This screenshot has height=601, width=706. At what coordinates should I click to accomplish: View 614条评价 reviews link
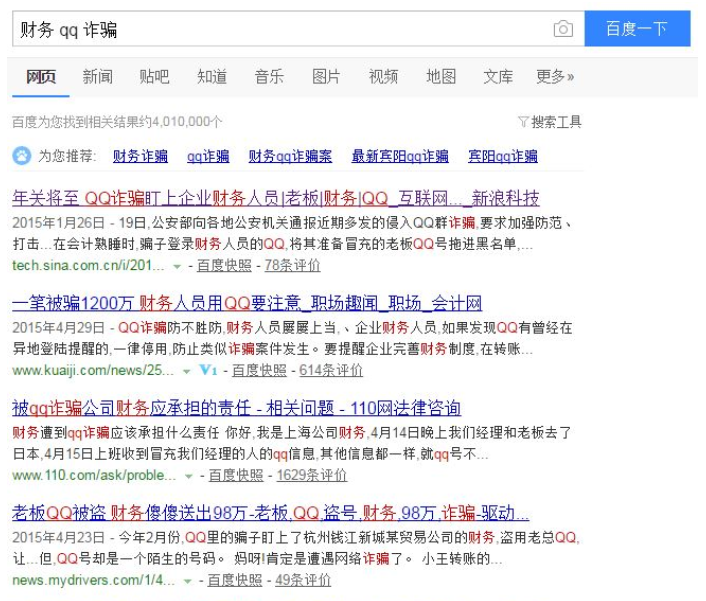pyautogui.click(x=330, y=371)
